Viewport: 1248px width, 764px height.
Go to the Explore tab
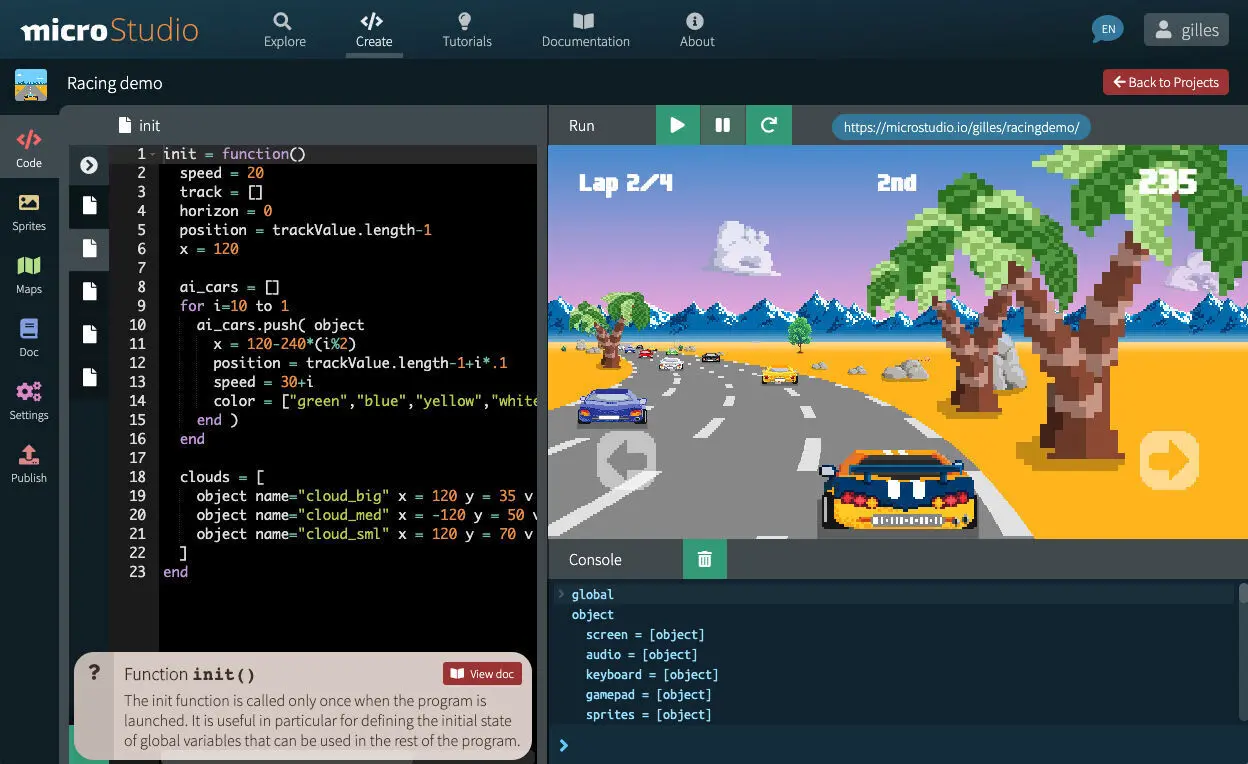click(x=285, y=30)
